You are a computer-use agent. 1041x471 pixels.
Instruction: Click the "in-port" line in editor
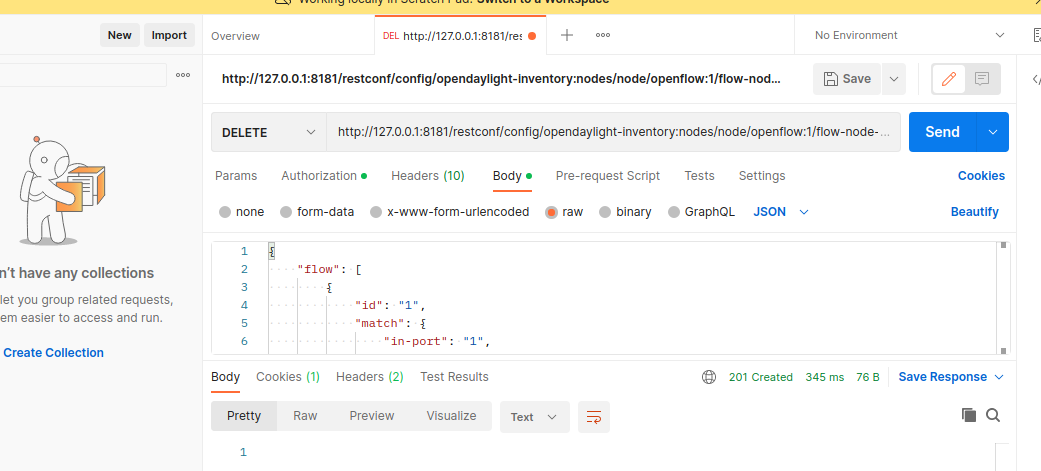click(x=438, y=341)
